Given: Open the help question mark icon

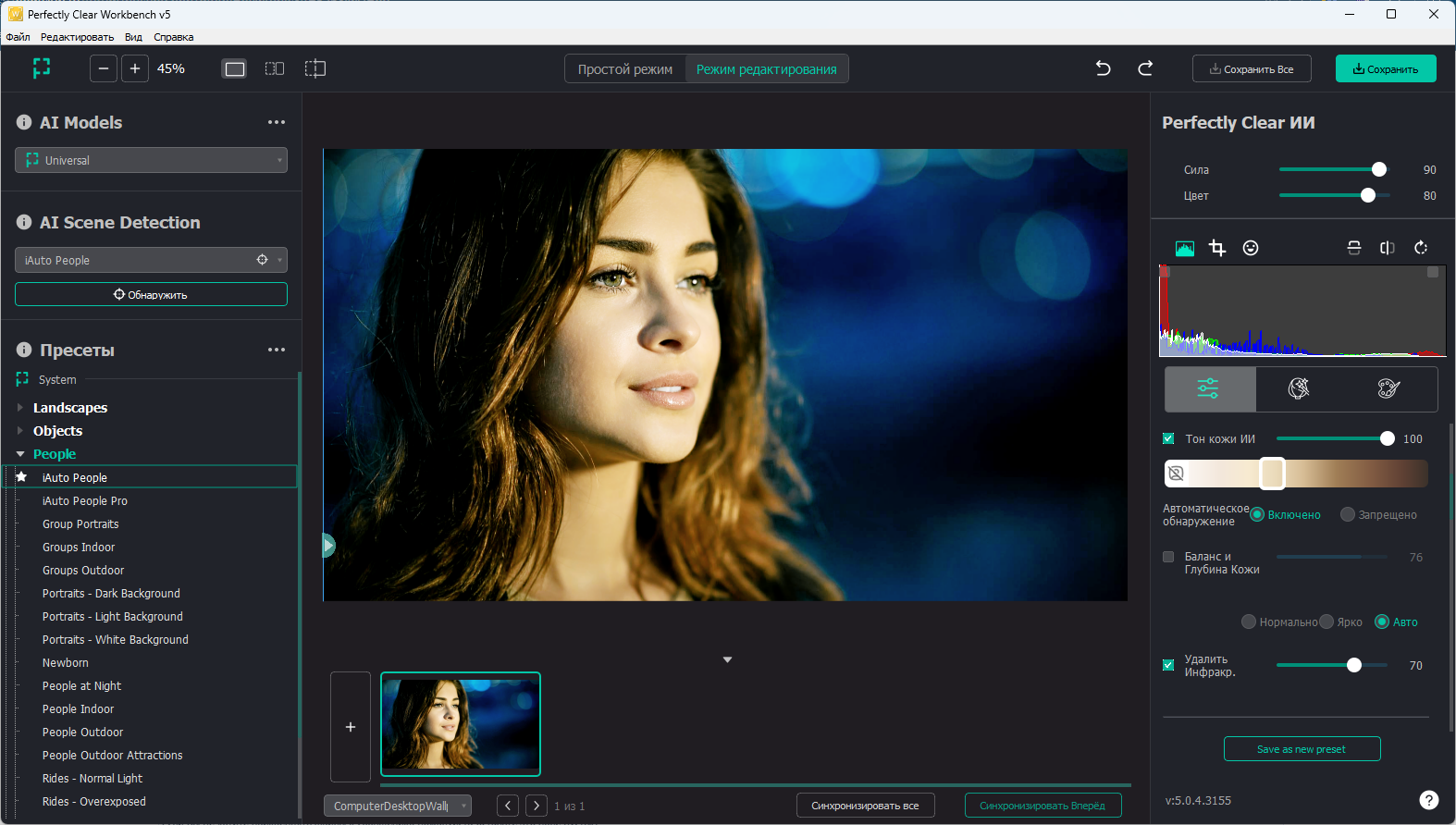Looking at the screenshot, I should (x=1428, y=800).
